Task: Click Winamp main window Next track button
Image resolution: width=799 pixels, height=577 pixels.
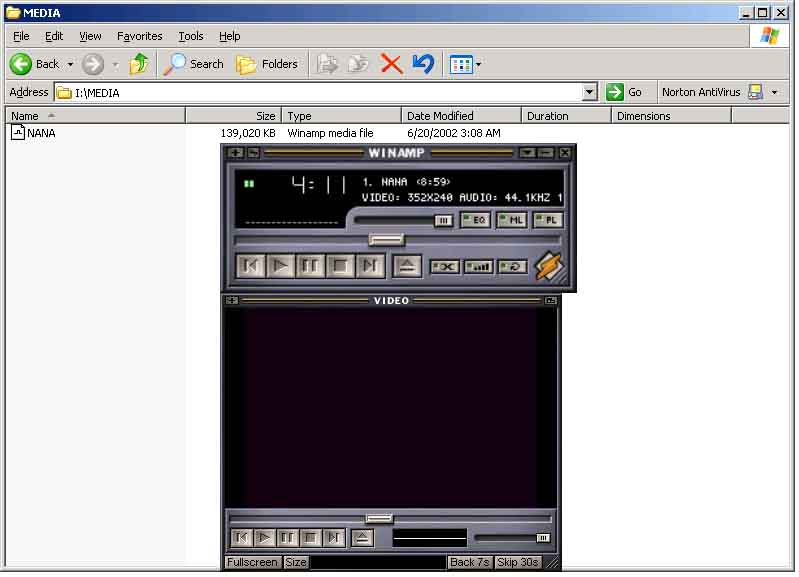Action: tap(370, 266)
